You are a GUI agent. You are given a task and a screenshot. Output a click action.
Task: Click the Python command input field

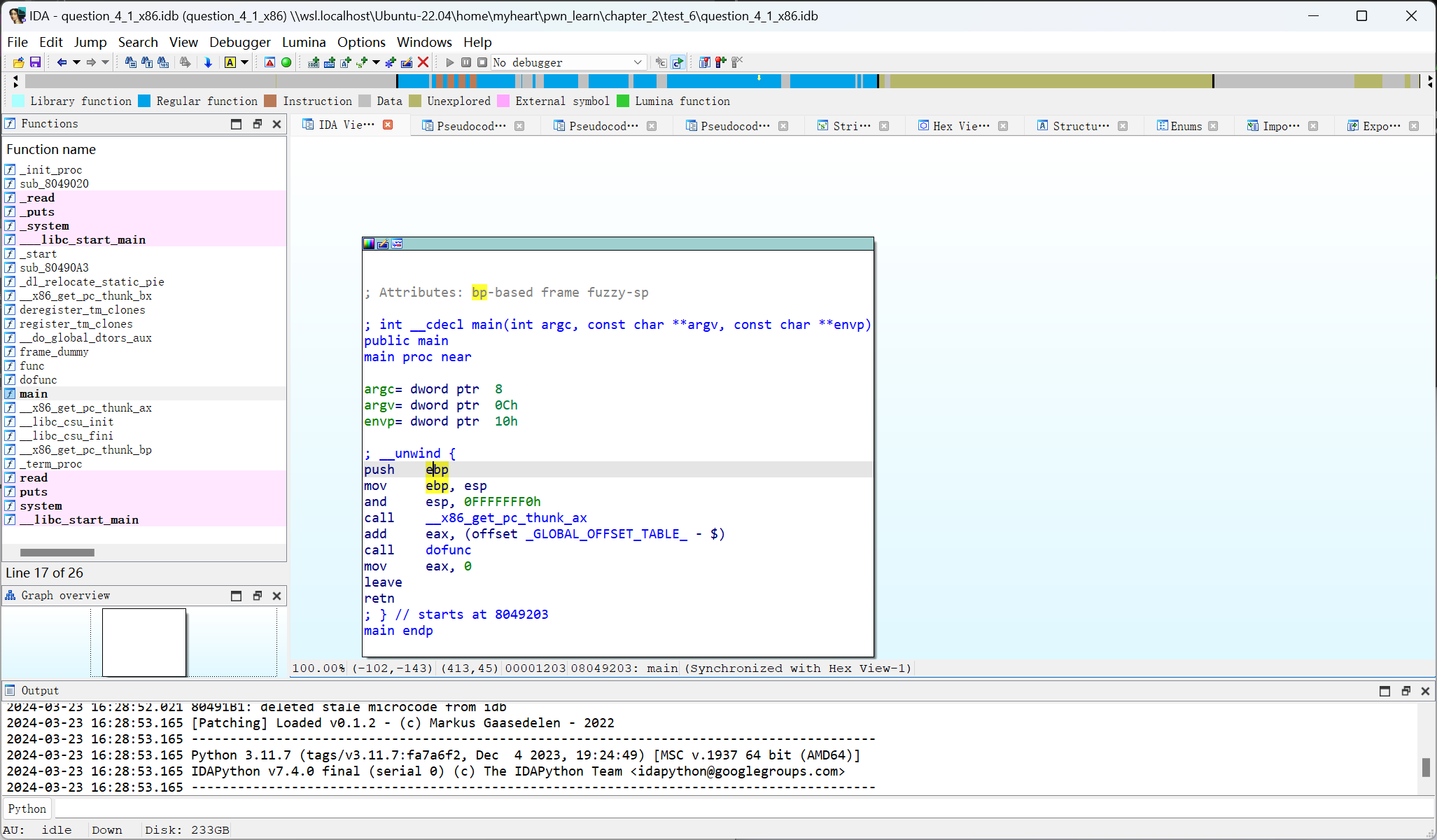coord(743,808)
